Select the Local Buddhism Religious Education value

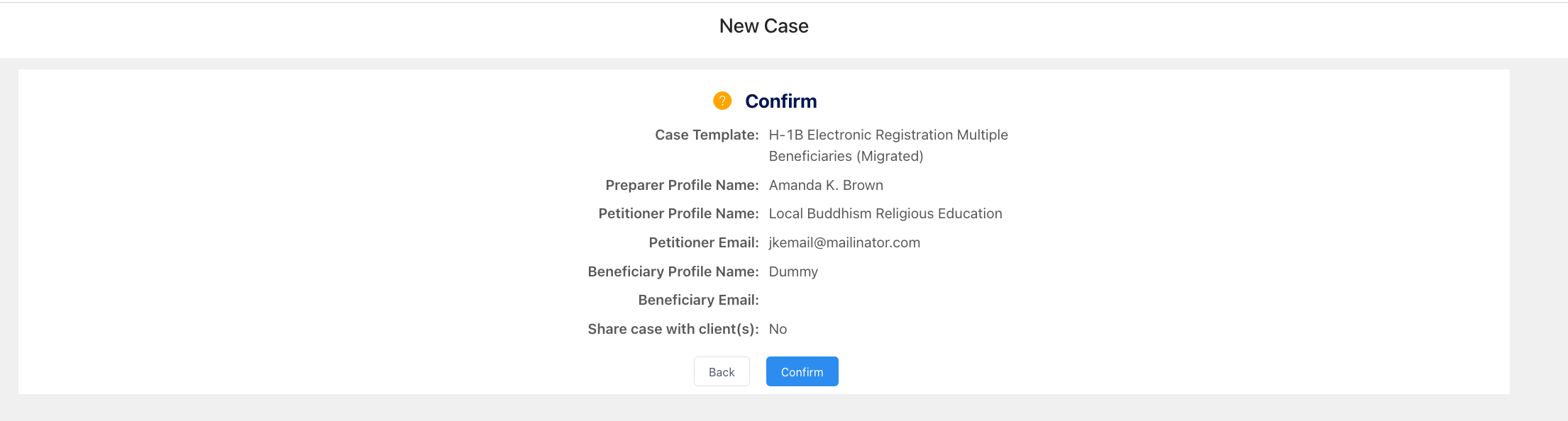(885, 213)
